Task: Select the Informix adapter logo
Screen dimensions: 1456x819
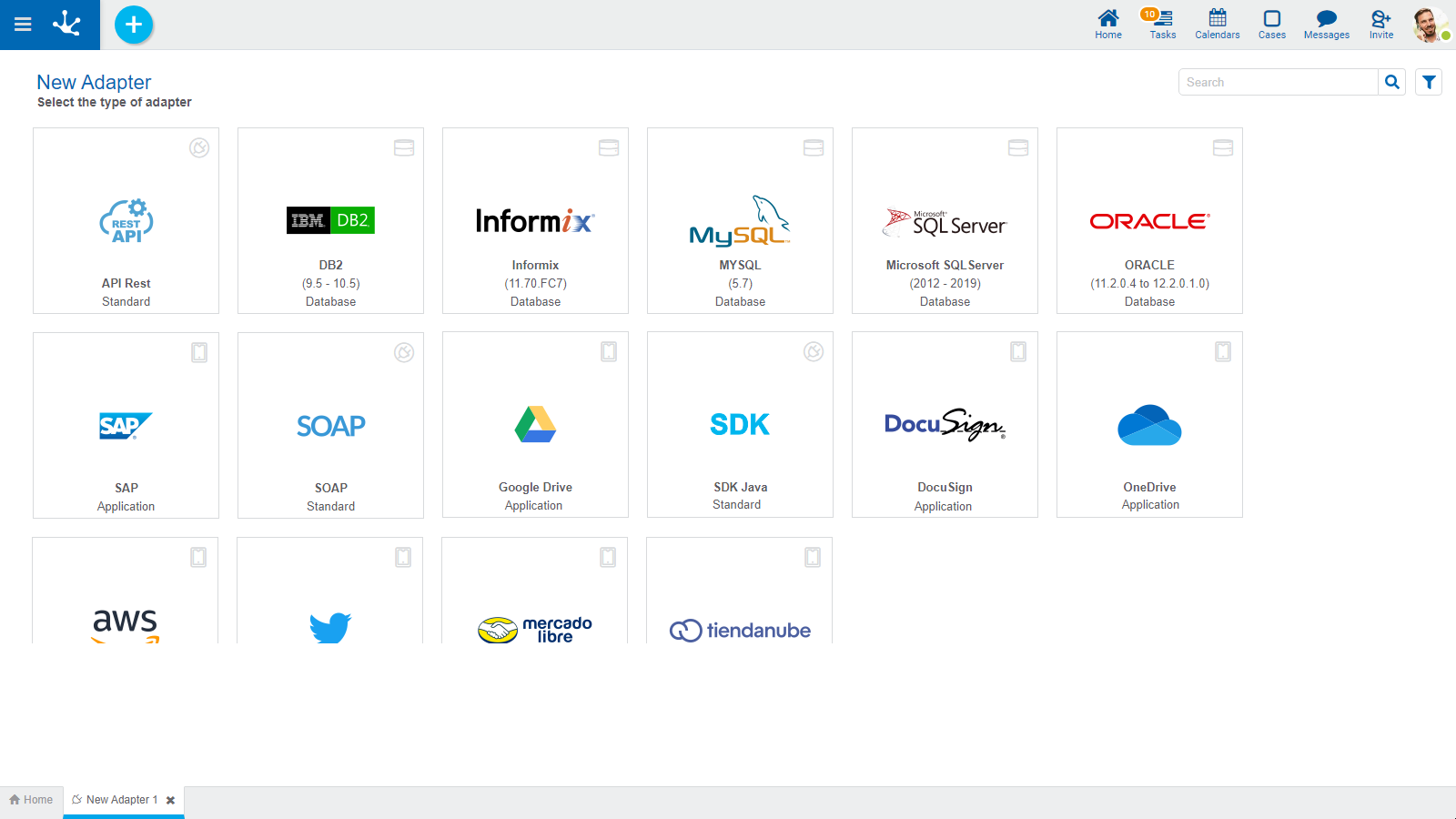Action: 535,220
